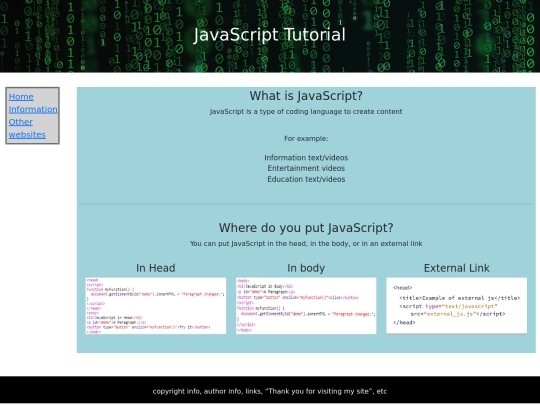Click the 'Where do you put JavaScript?' heading
This screenshot has height=405, width=540.
(306, 228)
